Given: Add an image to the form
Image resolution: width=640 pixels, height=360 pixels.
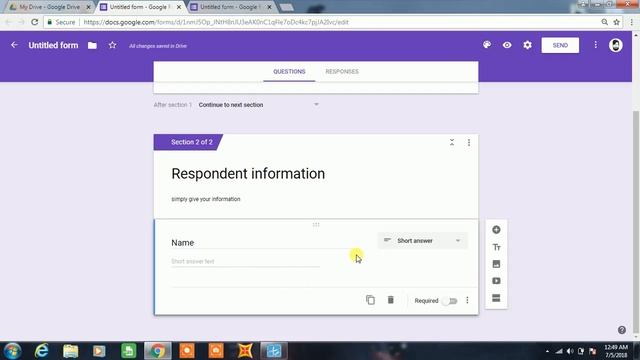Looking at the screenshot, I should [496, 264].
